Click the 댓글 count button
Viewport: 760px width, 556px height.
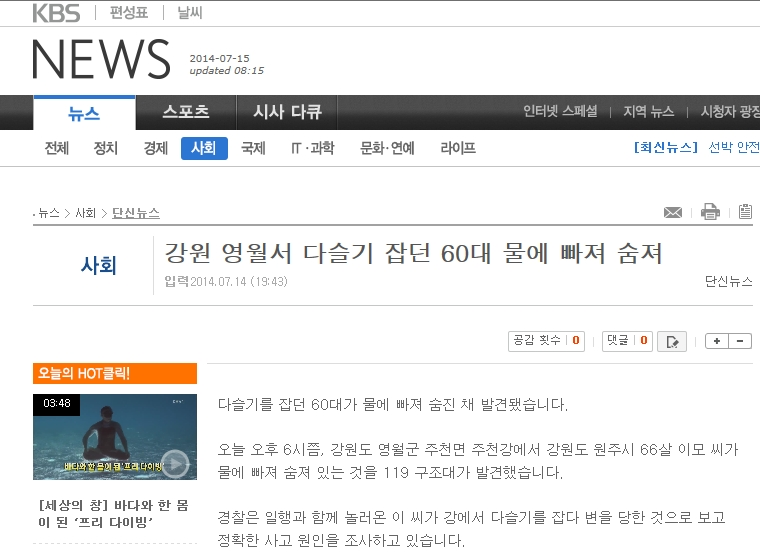[x=627, y=341]
